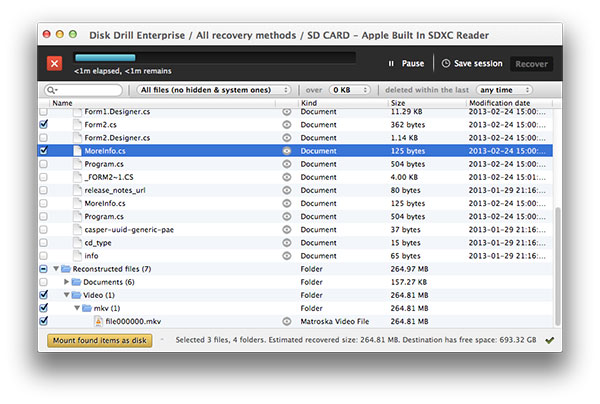Open the 0 KB size dropdown
The width and height of the screenshot is (600, 404).
tap(350, 90)
